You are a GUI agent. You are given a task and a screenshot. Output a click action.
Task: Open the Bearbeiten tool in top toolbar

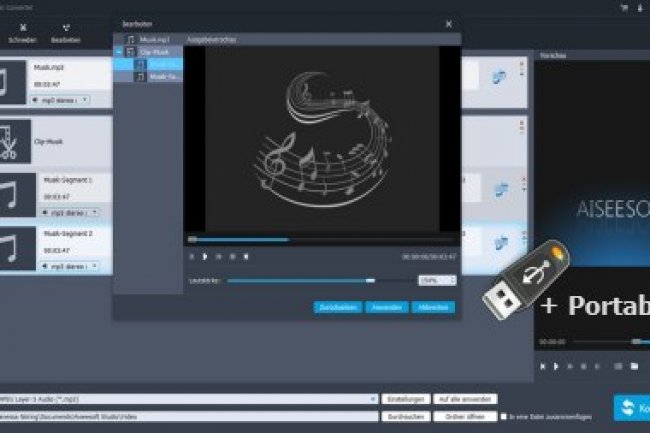tap(65, 34)
